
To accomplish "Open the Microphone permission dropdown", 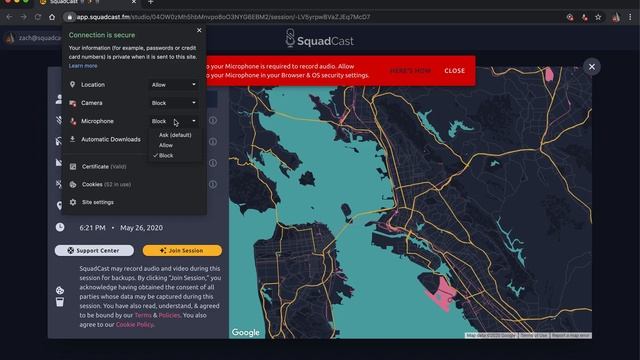I will 173,121.
